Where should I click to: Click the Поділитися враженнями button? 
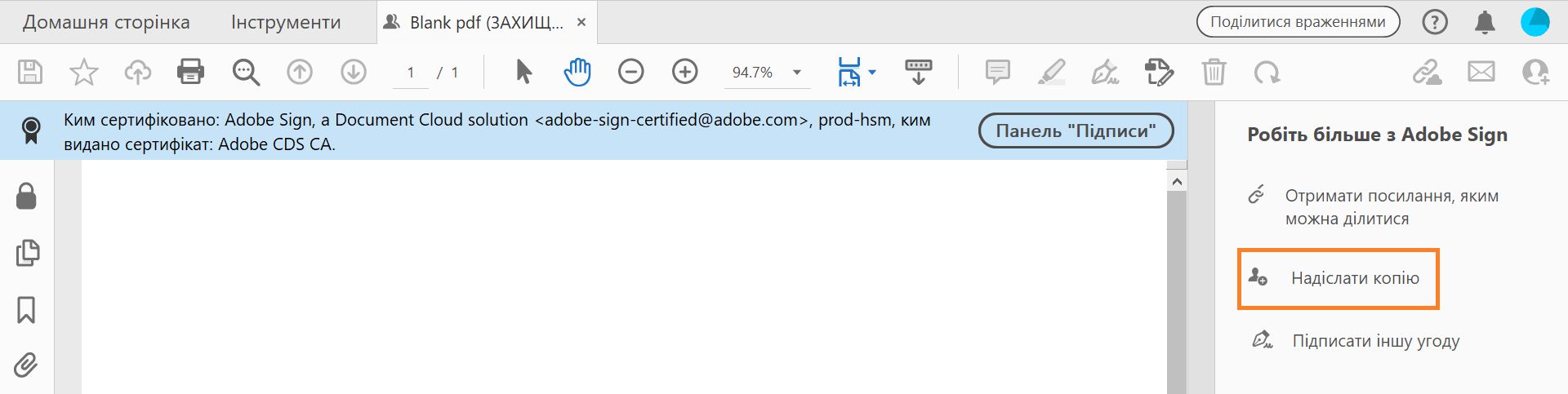[x=1298, y=22]
